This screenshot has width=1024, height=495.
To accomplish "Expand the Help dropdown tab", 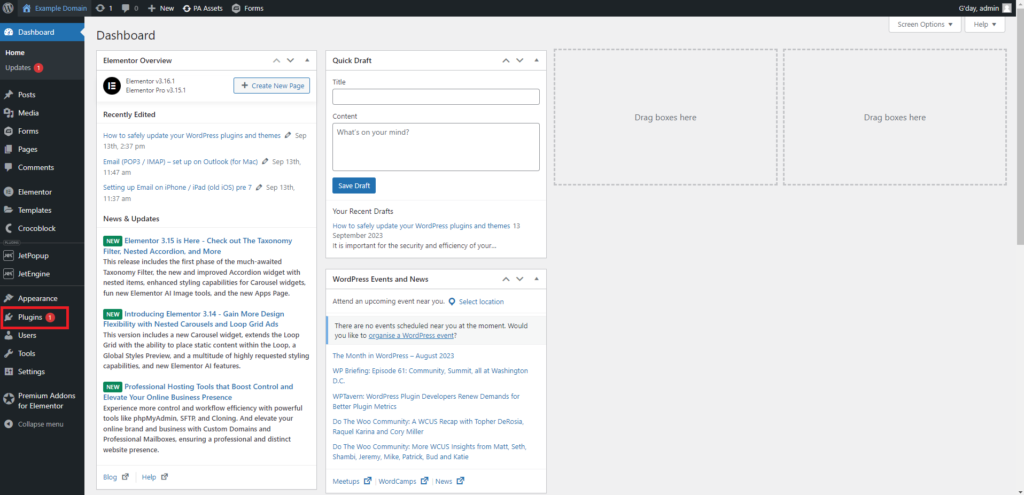I will 985,24.
